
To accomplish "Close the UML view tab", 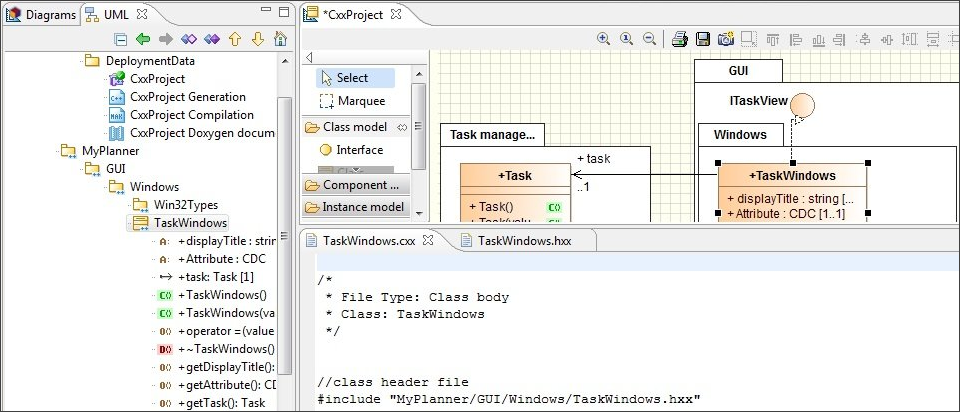I will coord(141,13).
